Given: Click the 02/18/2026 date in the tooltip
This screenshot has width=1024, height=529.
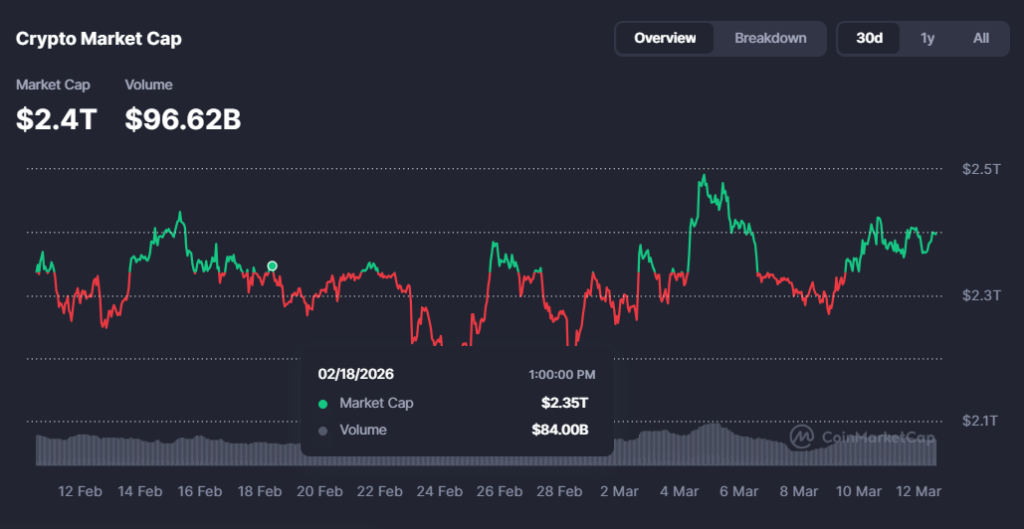Looking at the screenshot, I should tap(356, 374).
